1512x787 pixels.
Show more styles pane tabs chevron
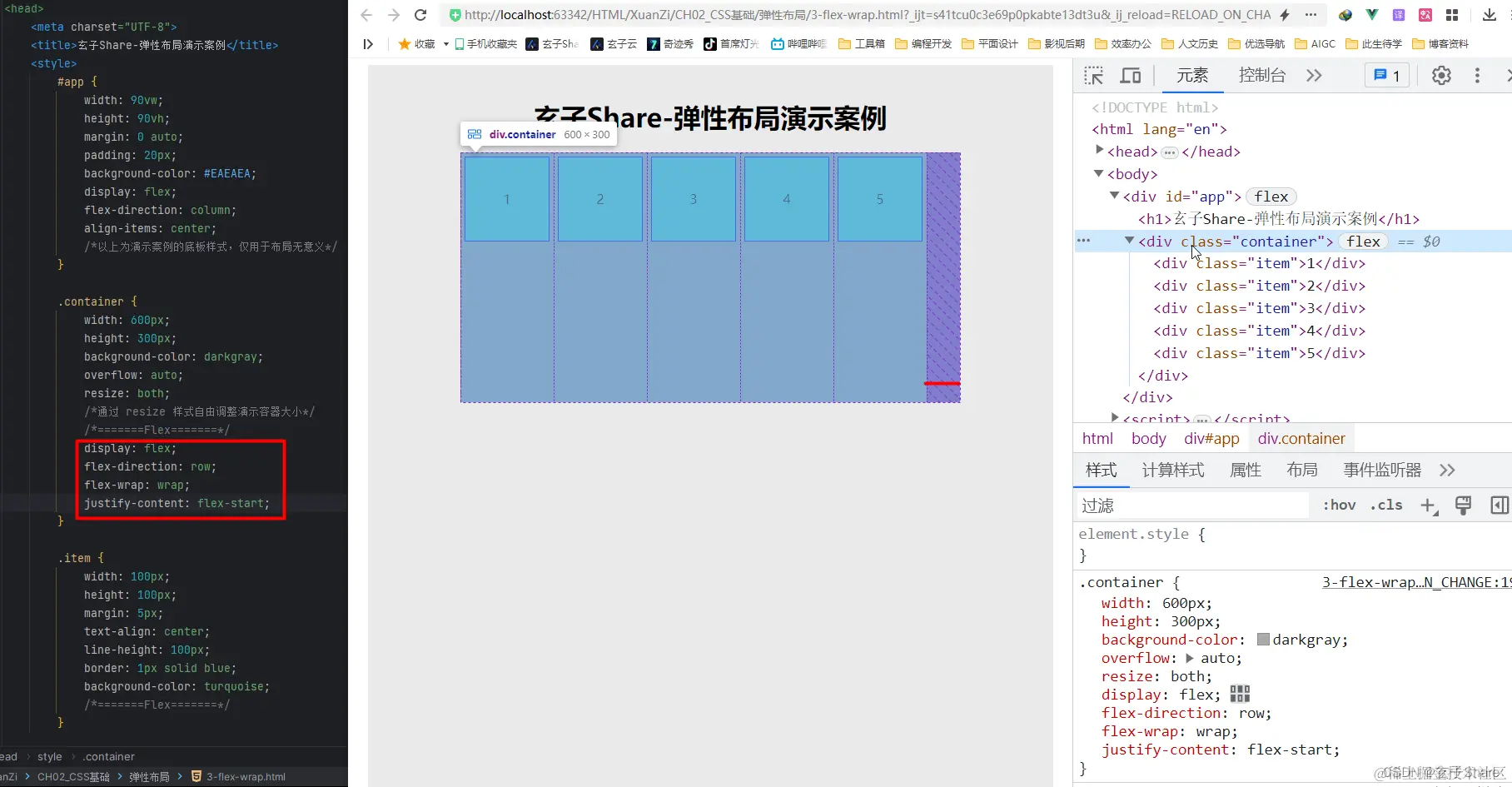pyautogui.click(x=1448, y=471)
